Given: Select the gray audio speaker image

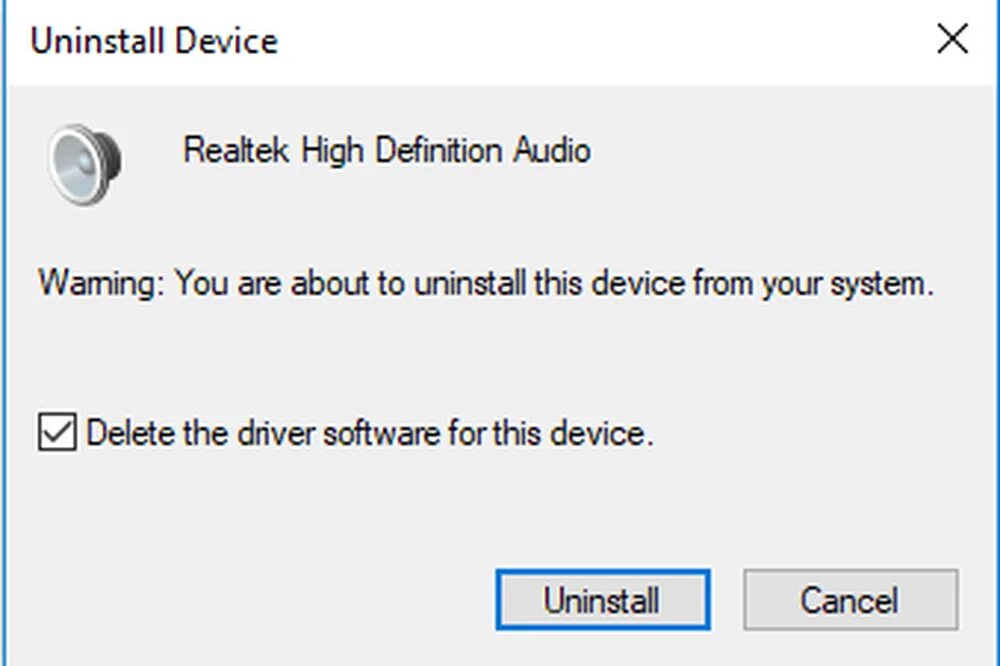Looking at the screenshot, I should [x=85, y=165].
